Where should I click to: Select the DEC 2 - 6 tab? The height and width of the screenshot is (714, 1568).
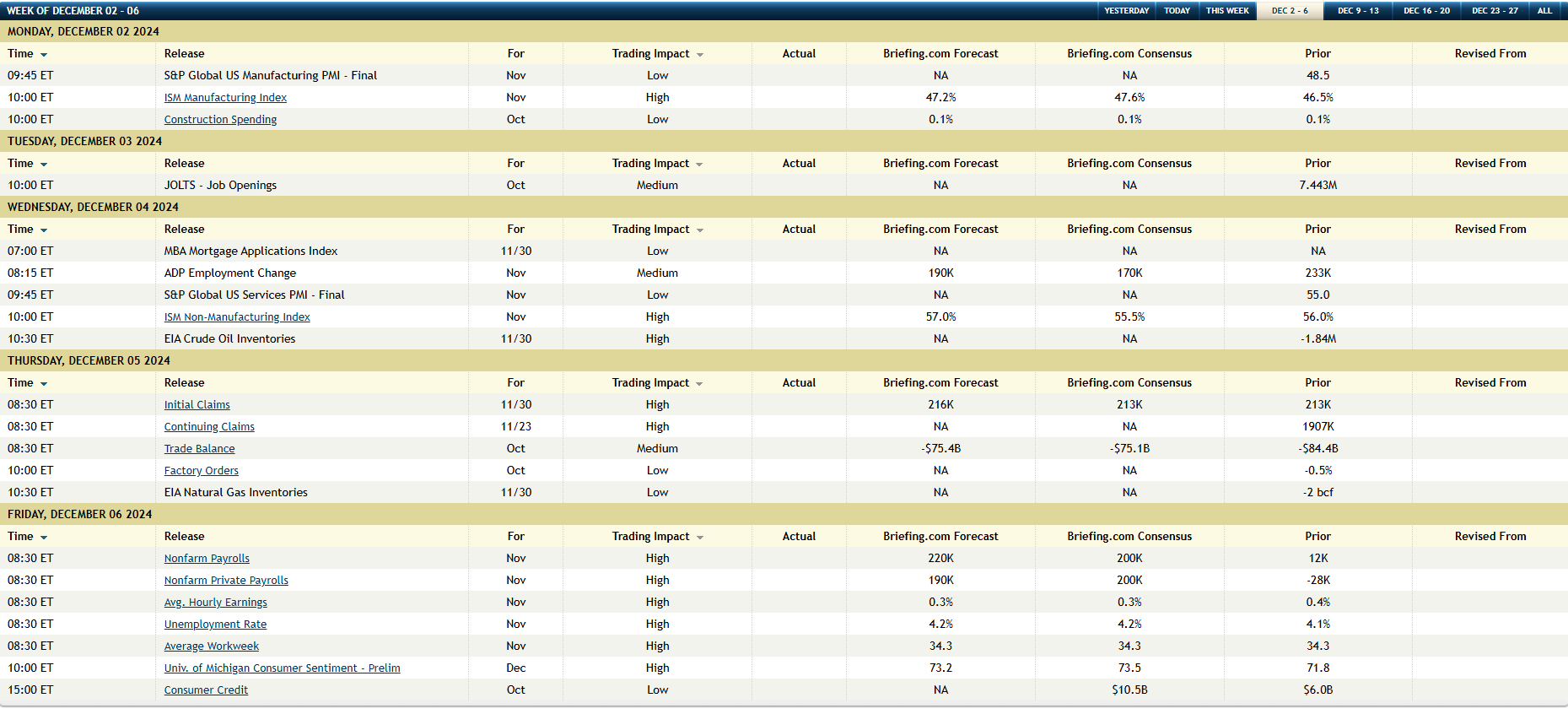(1290, 11)
